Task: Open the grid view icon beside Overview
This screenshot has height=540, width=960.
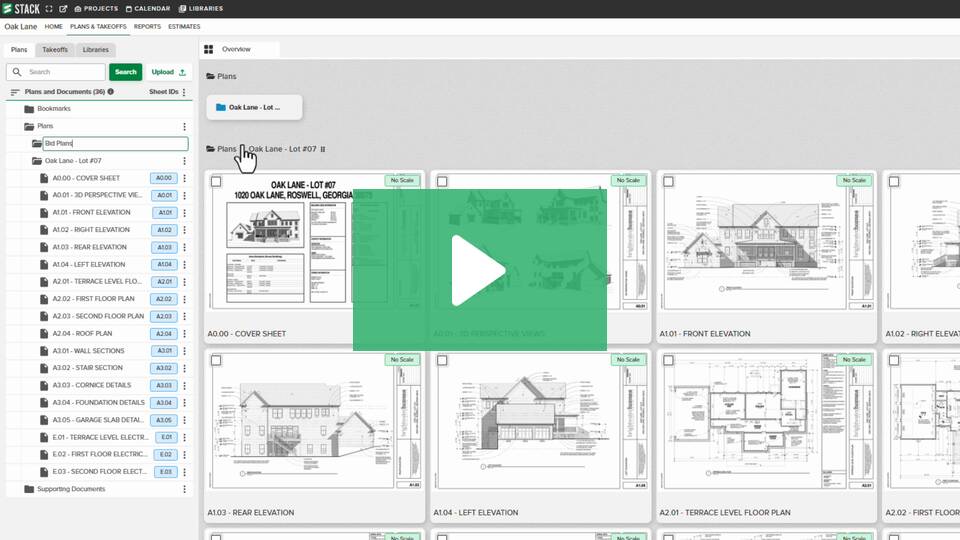Action: tap(209, 49)
